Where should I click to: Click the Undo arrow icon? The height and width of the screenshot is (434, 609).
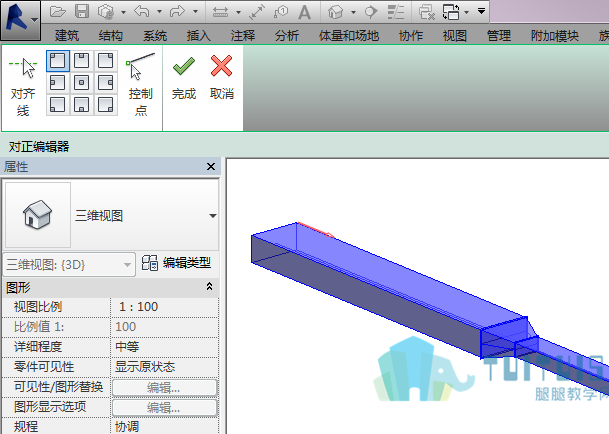tap(142, 11)
